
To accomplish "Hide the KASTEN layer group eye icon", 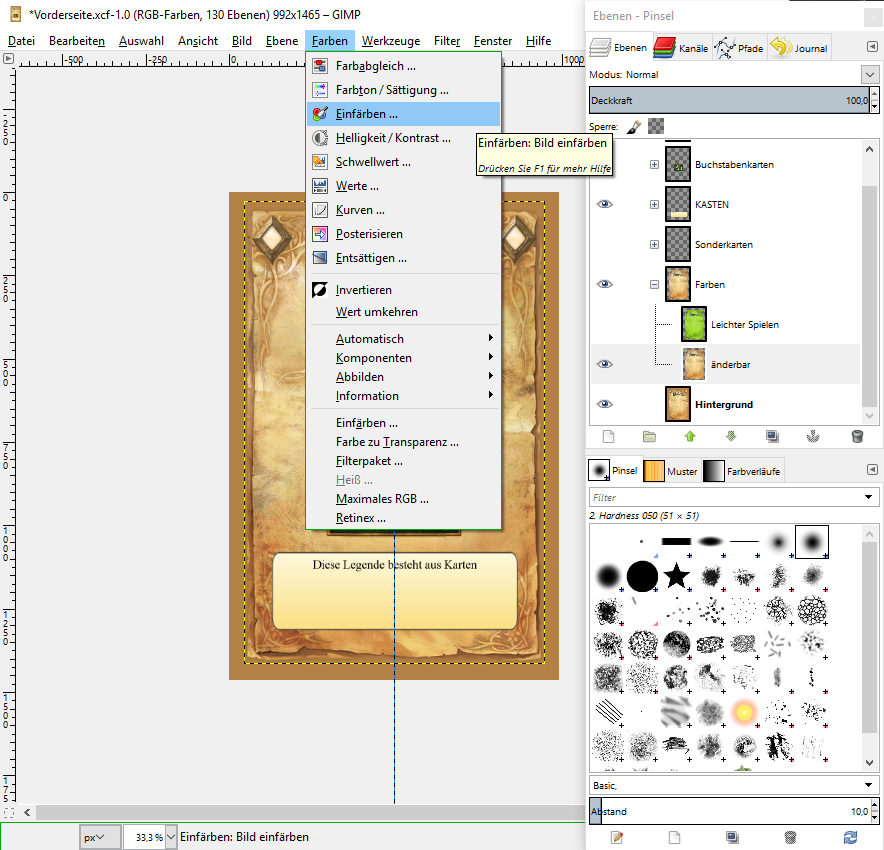I will point(604,204).
